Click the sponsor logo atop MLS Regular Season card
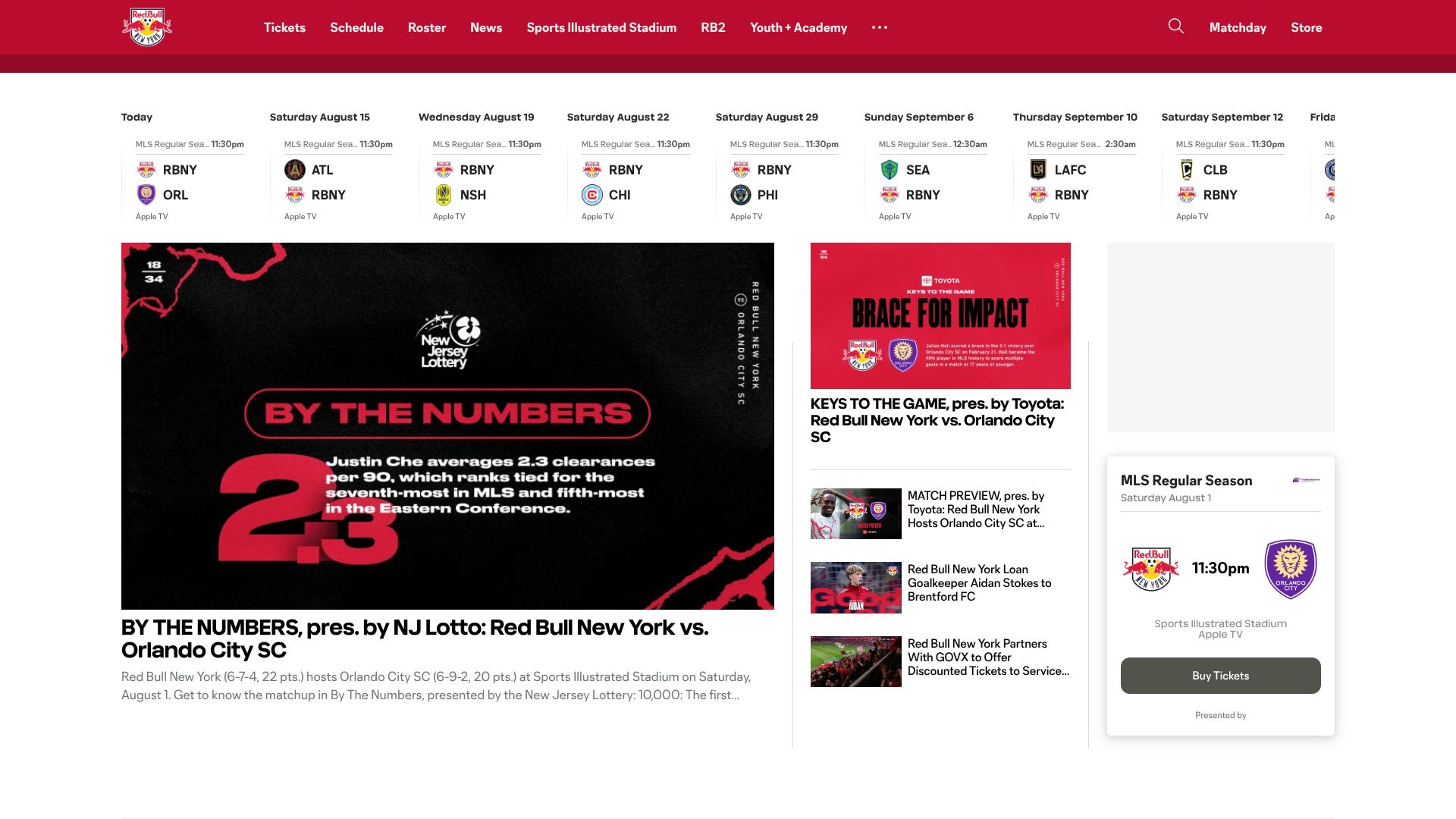The width and height of the screenshot is (1456, 819). click(1306, 480)
